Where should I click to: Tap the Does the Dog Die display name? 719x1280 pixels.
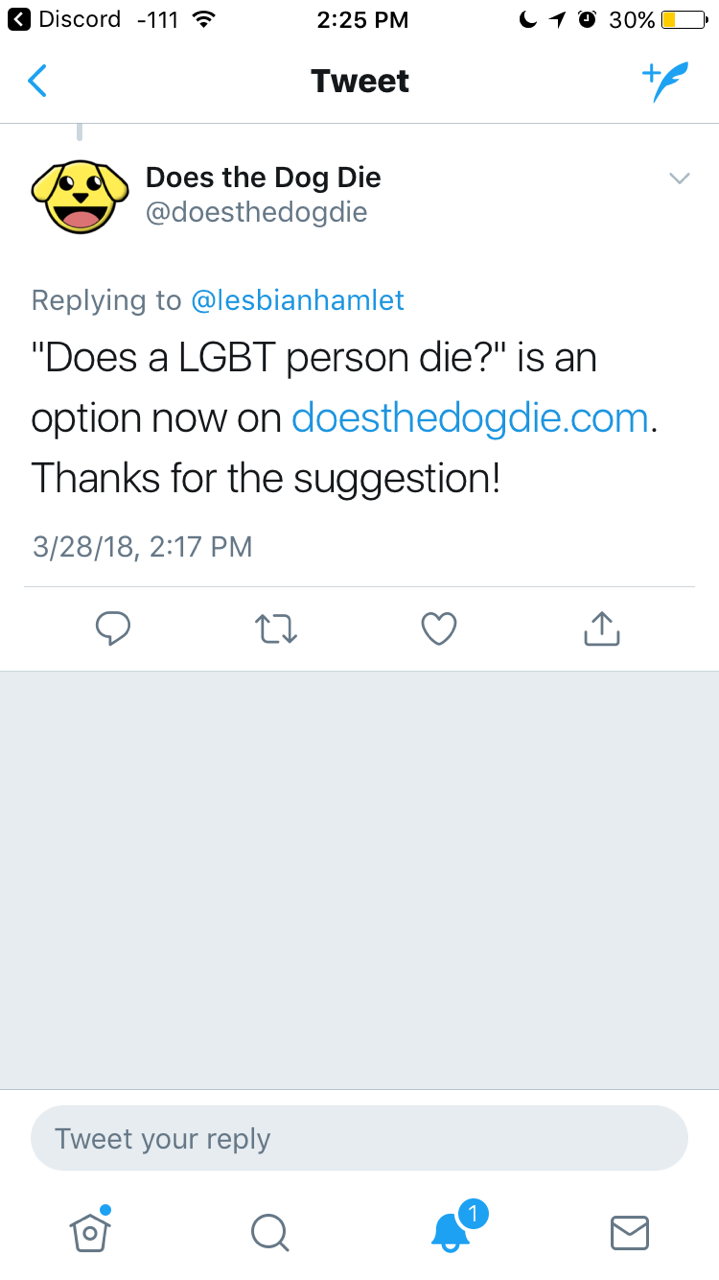263,177
